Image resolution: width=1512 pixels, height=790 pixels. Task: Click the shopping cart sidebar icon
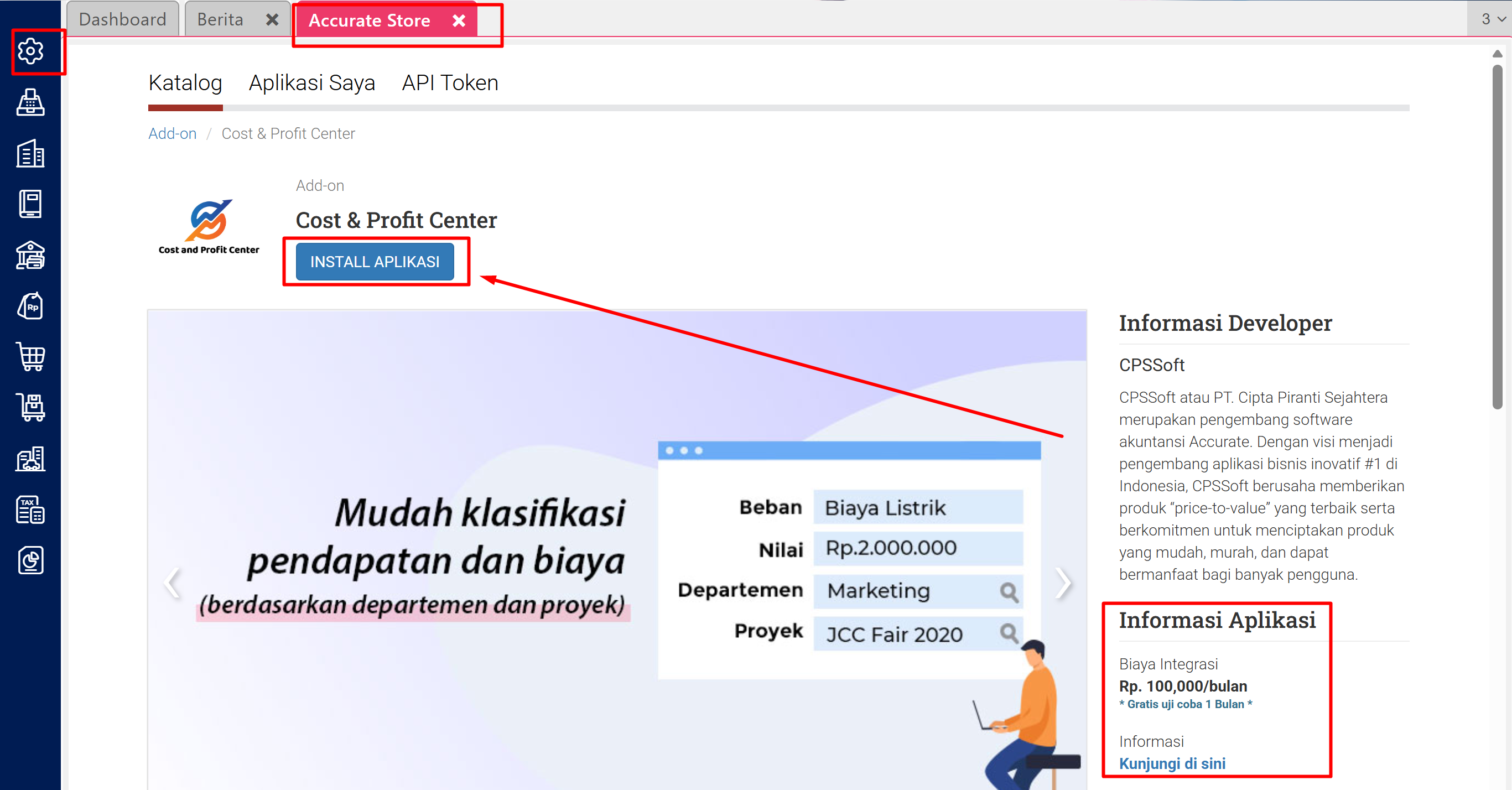30,357
